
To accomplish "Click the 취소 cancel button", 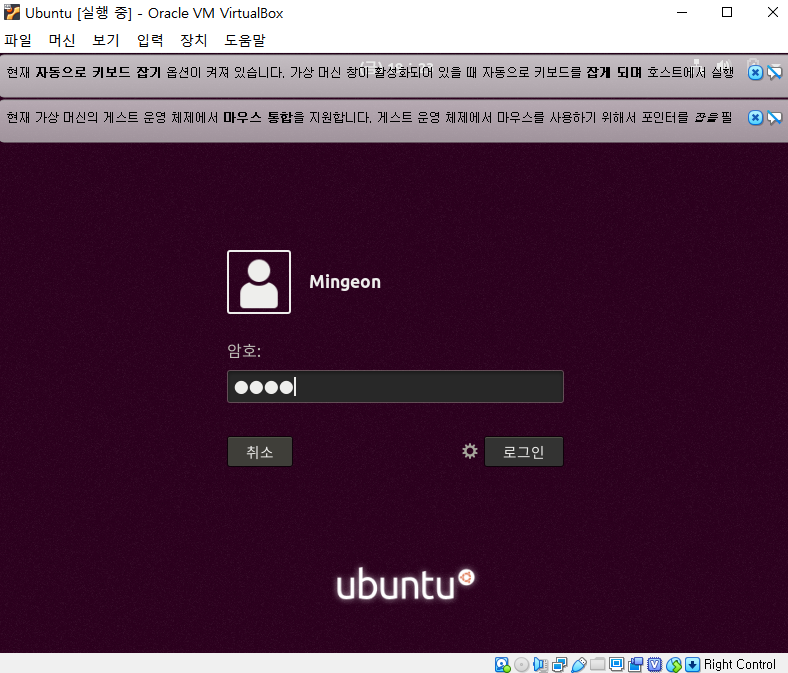I will pos(260,451).
